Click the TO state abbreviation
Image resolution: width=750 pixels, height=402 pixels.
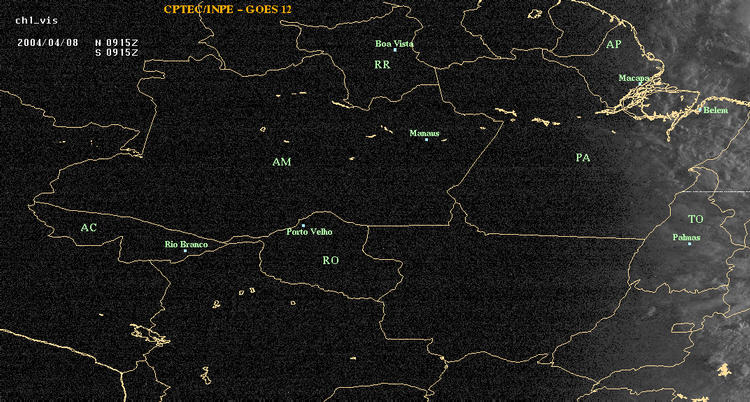click(x=696, y=220)
